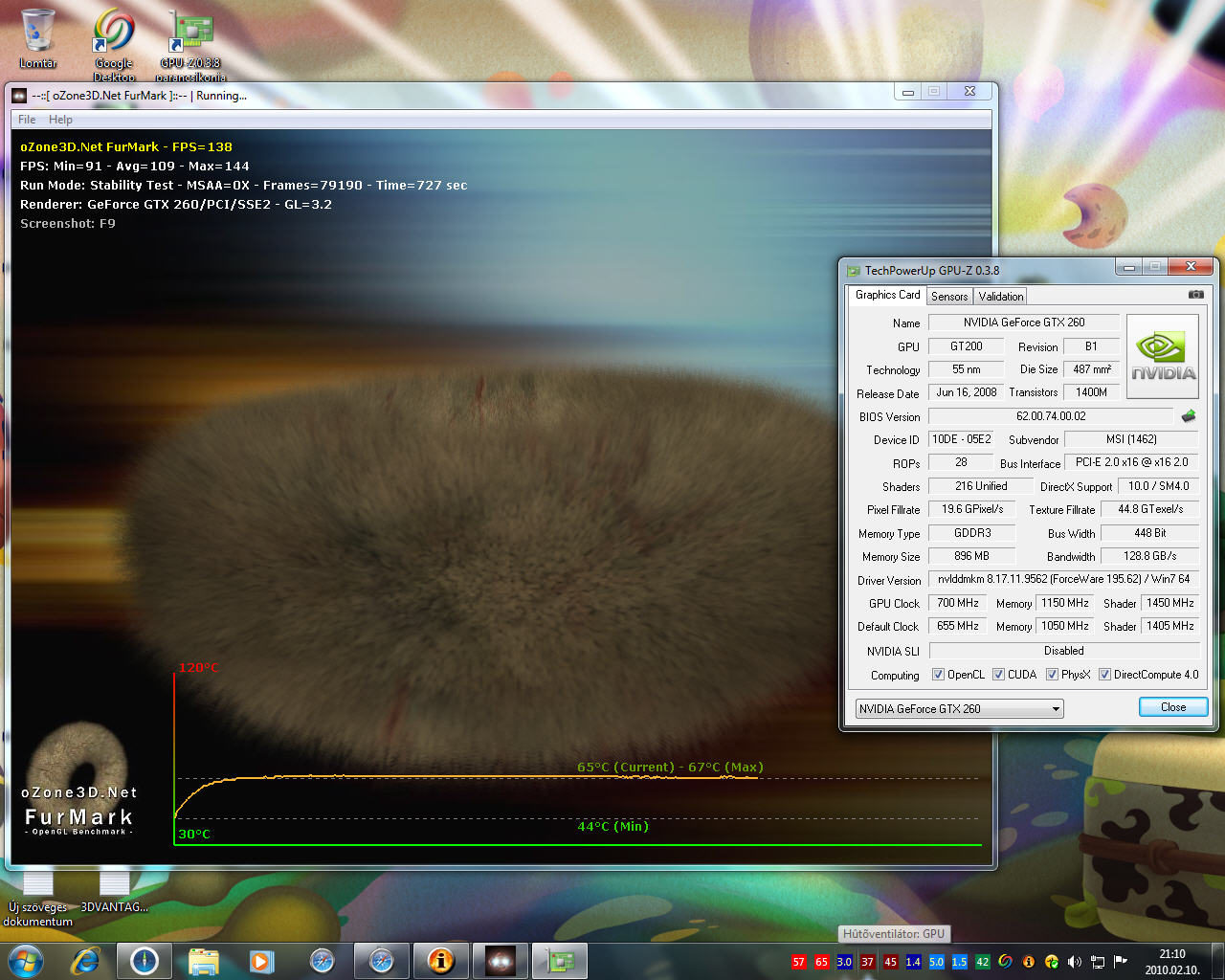Switch to the GPU-Z taskbar button
Screen dimensions: 1225x980
(x=560, y=961)
